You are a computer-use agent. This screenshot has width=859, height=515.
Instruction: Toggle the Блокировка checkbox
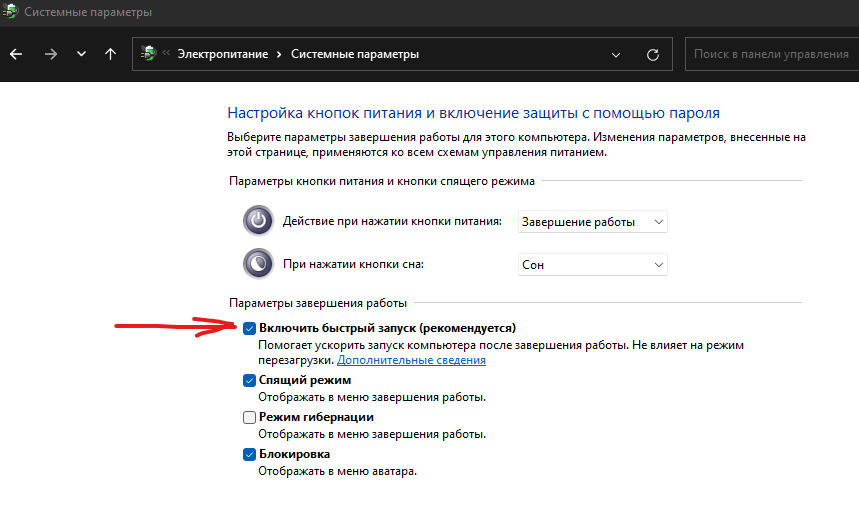249,454
